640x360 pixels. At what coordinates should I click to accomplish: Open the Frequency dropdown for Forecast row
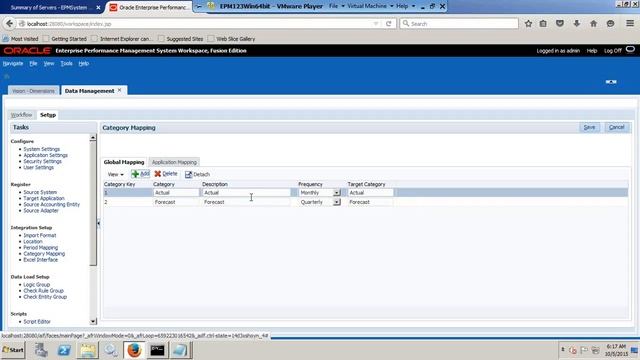[336, 202]
